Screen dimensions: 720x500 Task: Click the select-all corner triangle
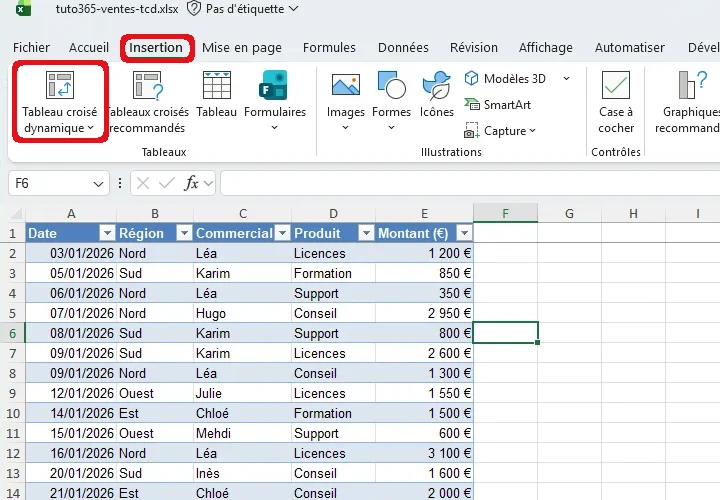point(17,213)
